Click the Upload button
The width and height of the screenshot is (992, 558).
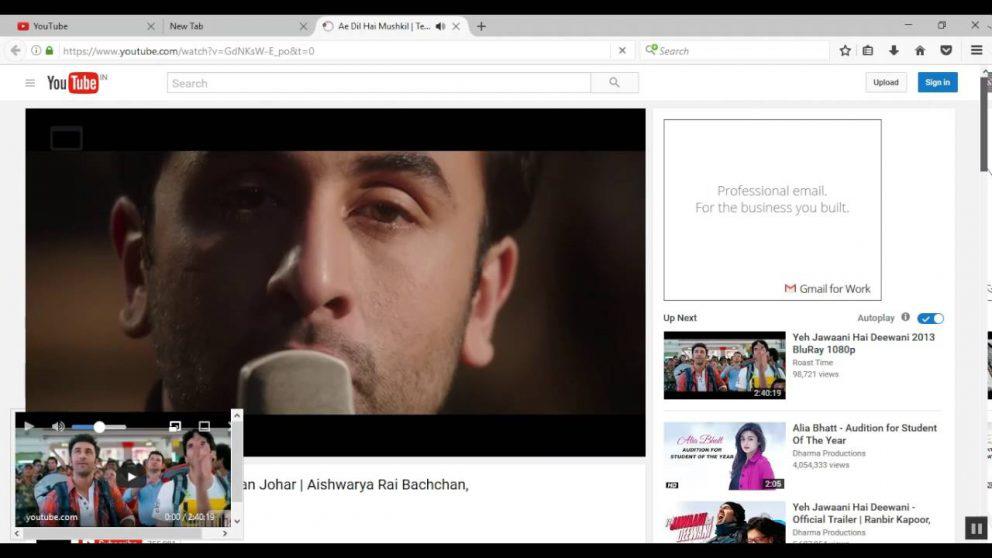point(886,82)
